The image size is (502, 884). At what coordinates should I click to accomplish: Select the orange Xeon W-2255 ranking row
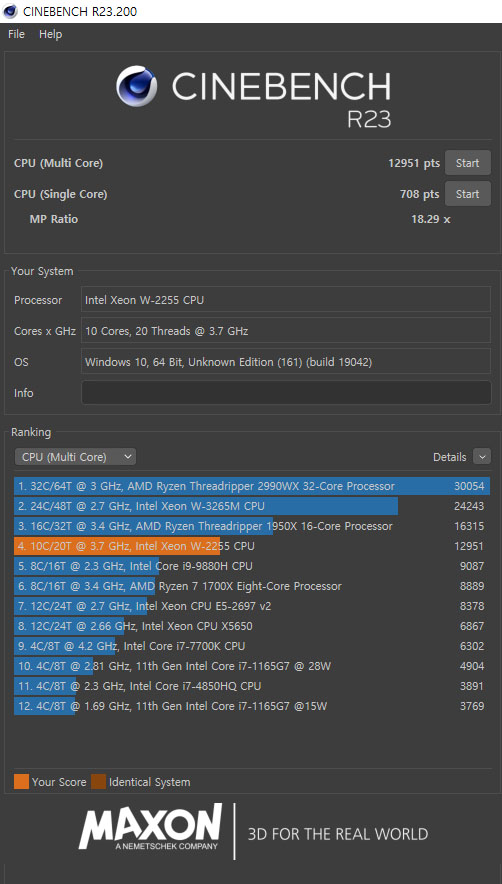pyautogui.click(x=252, y=546)
